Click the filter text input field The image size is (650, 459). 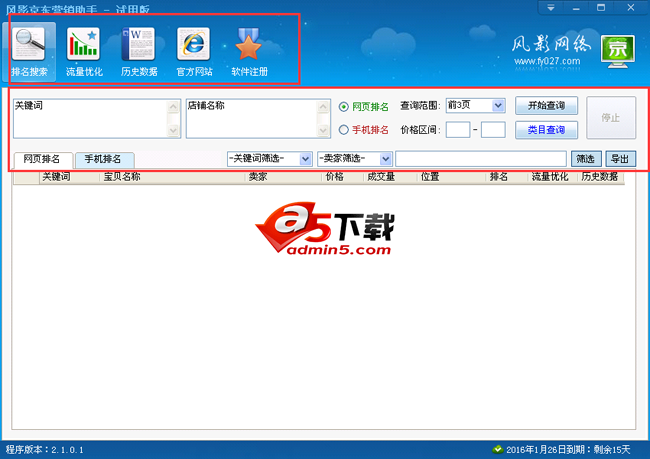click(481, 158)
